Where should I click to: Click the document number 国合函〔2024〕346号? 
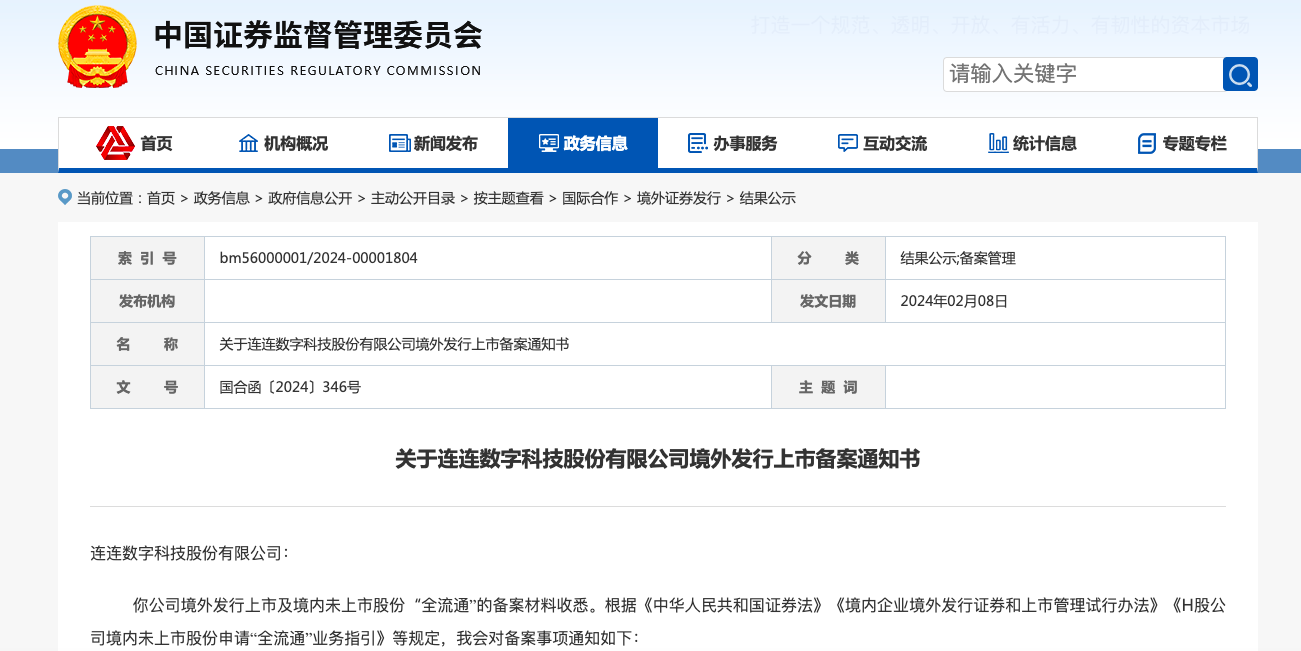(290, 387)
